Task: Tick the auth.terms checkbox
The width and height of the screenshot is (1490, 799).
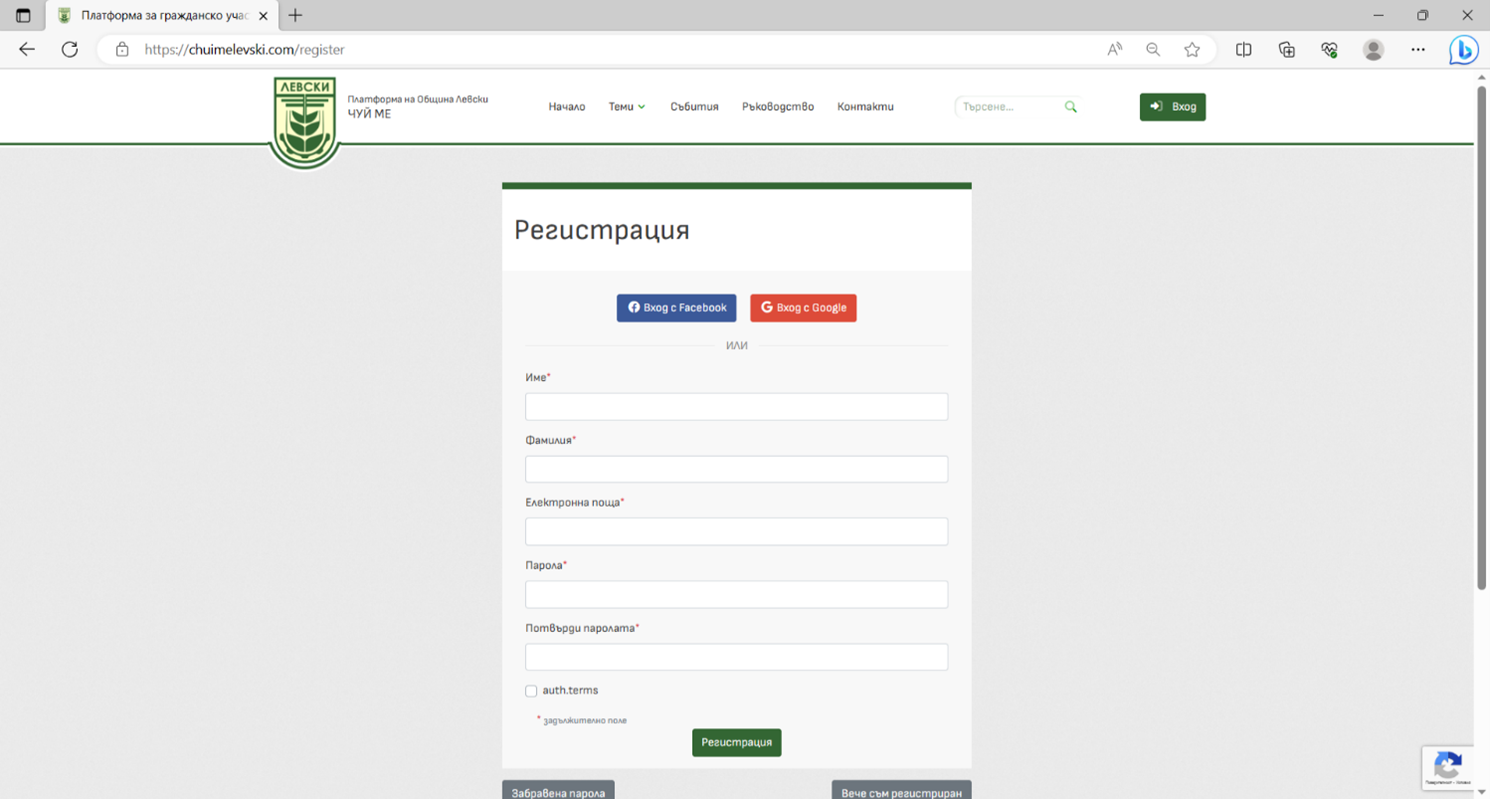Action: (531, 691)
